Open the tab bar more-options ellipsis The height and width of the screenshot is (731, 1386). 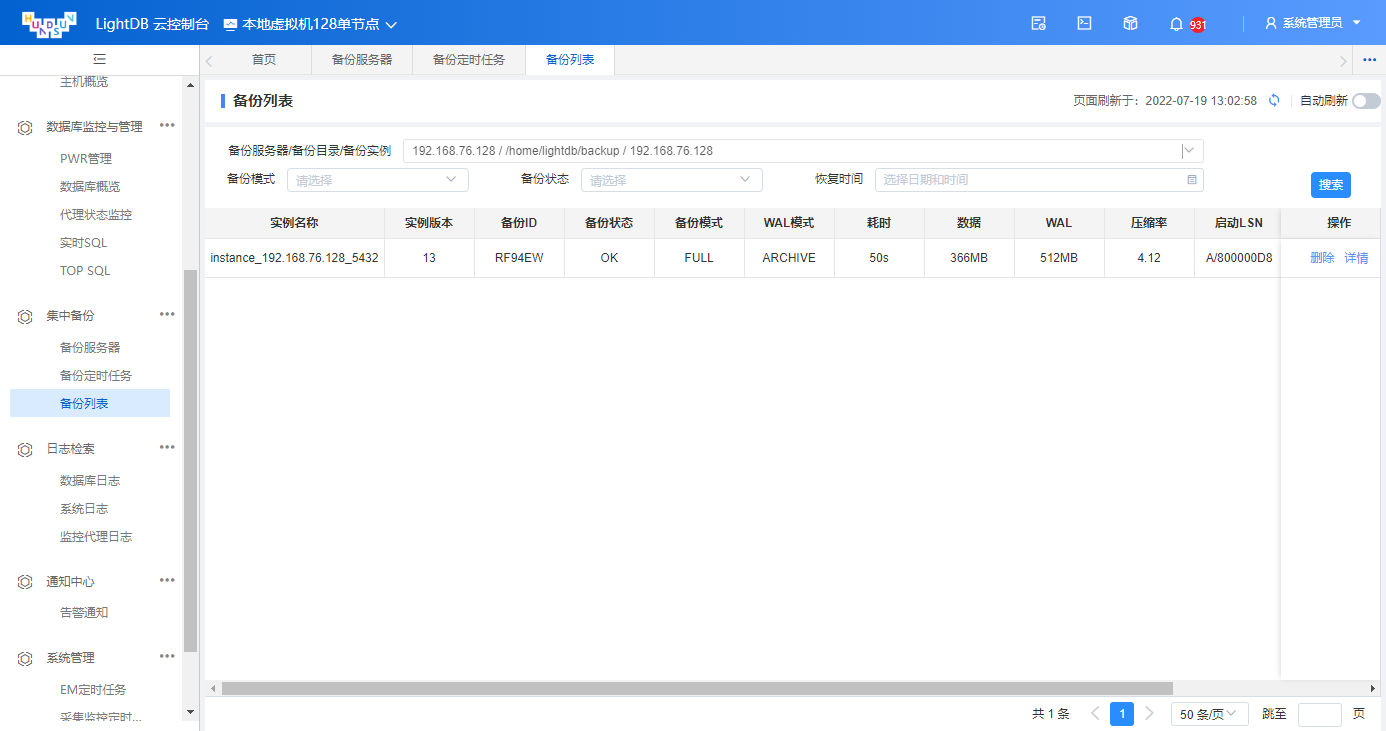click(1370, 60)
